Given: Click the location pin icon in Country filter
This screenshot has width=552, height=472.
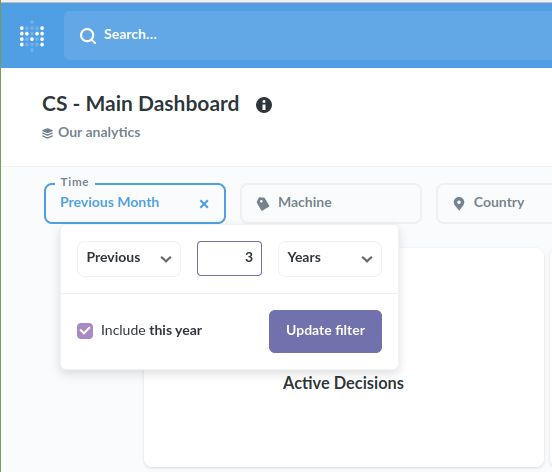Looking at the screenshot, I should point(459,203).
